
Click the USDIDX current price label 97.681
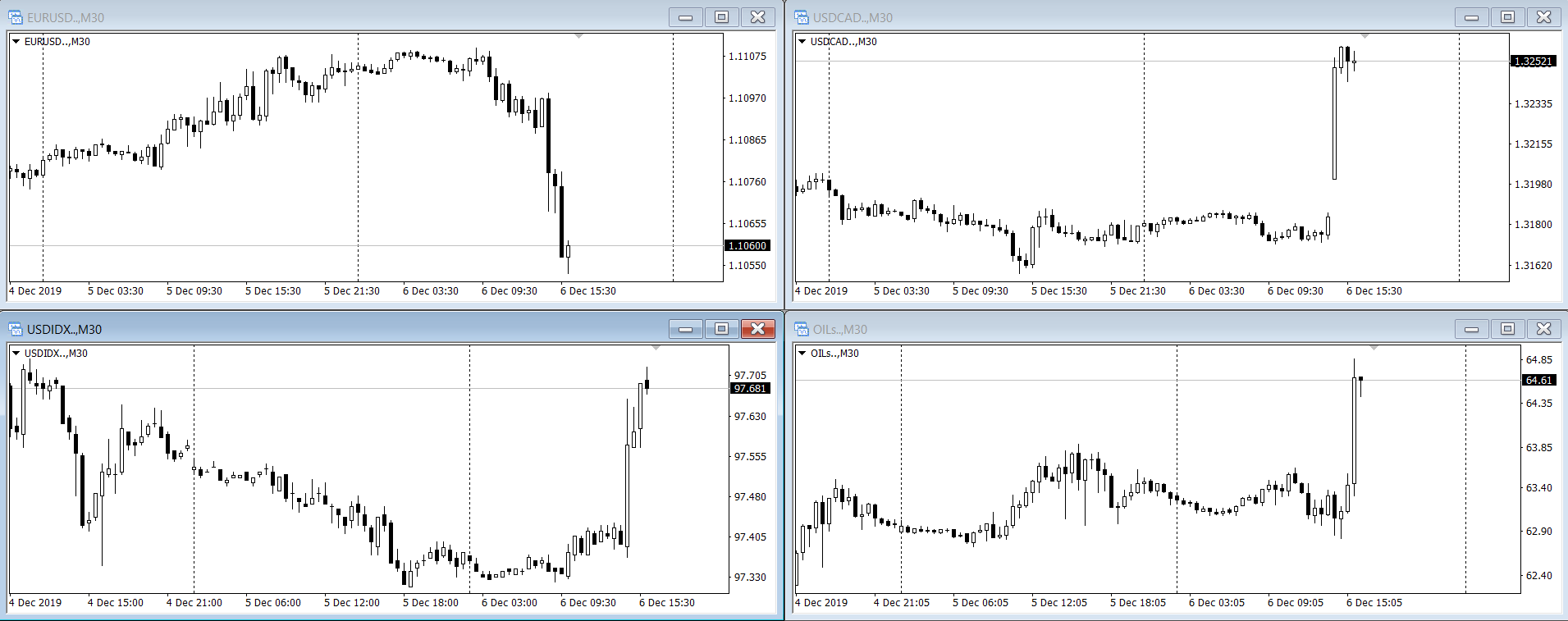[x=750, y=389]
